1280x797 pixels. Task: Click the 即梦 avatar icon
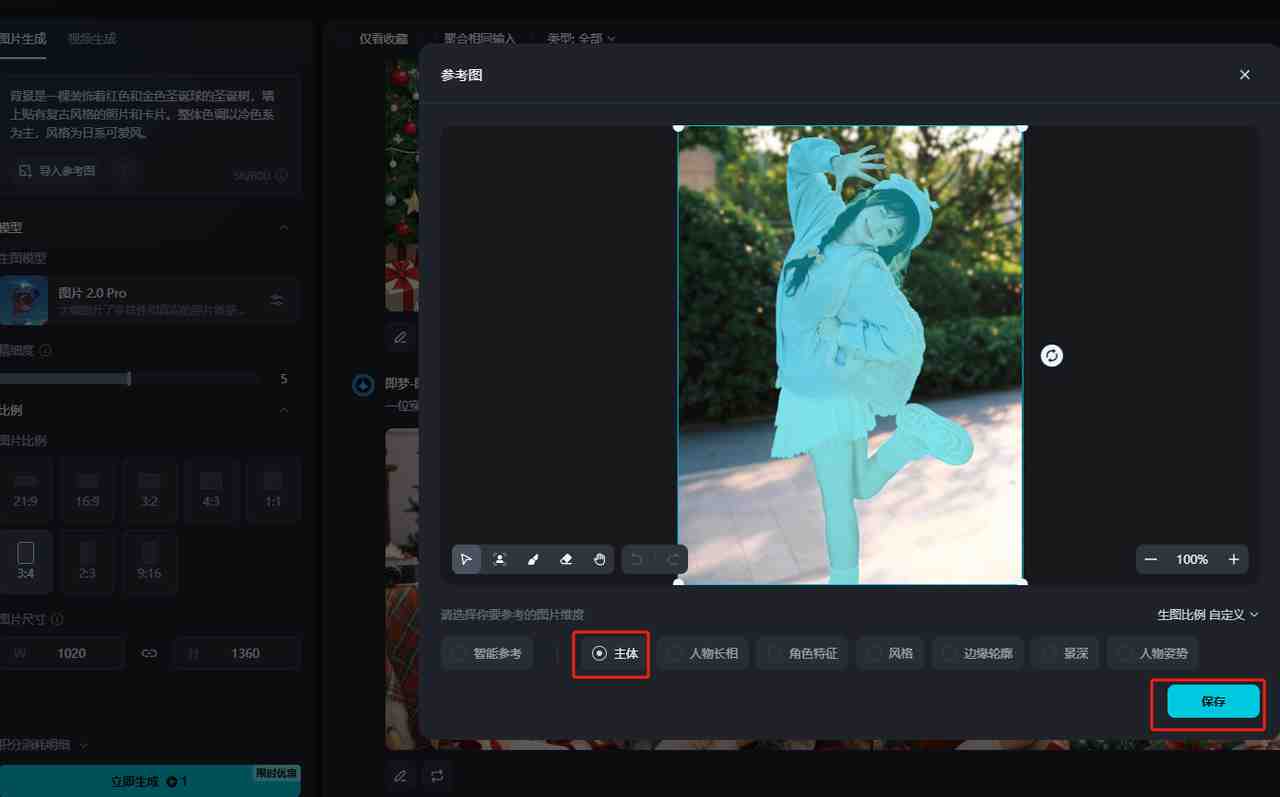pos(364,385)
